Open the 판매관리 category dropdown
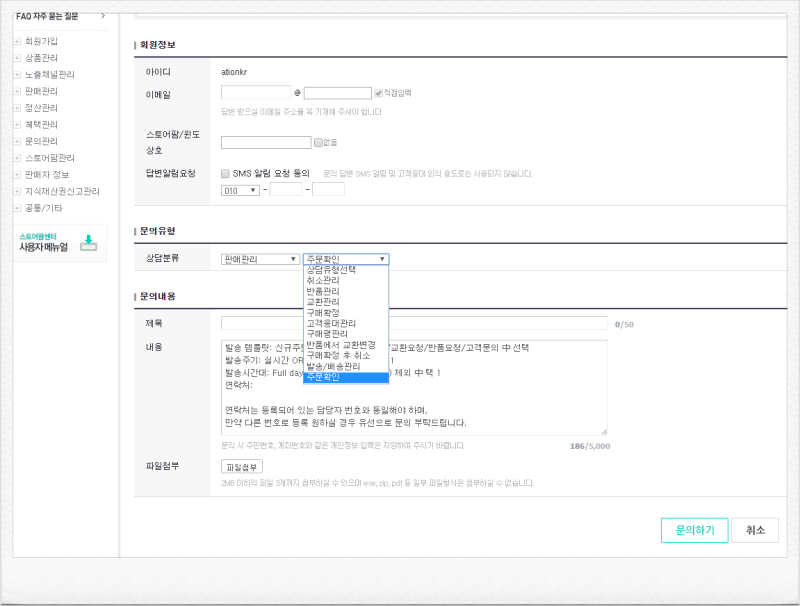The height and width of the screenshot is (606, 800). coord(260,259)
